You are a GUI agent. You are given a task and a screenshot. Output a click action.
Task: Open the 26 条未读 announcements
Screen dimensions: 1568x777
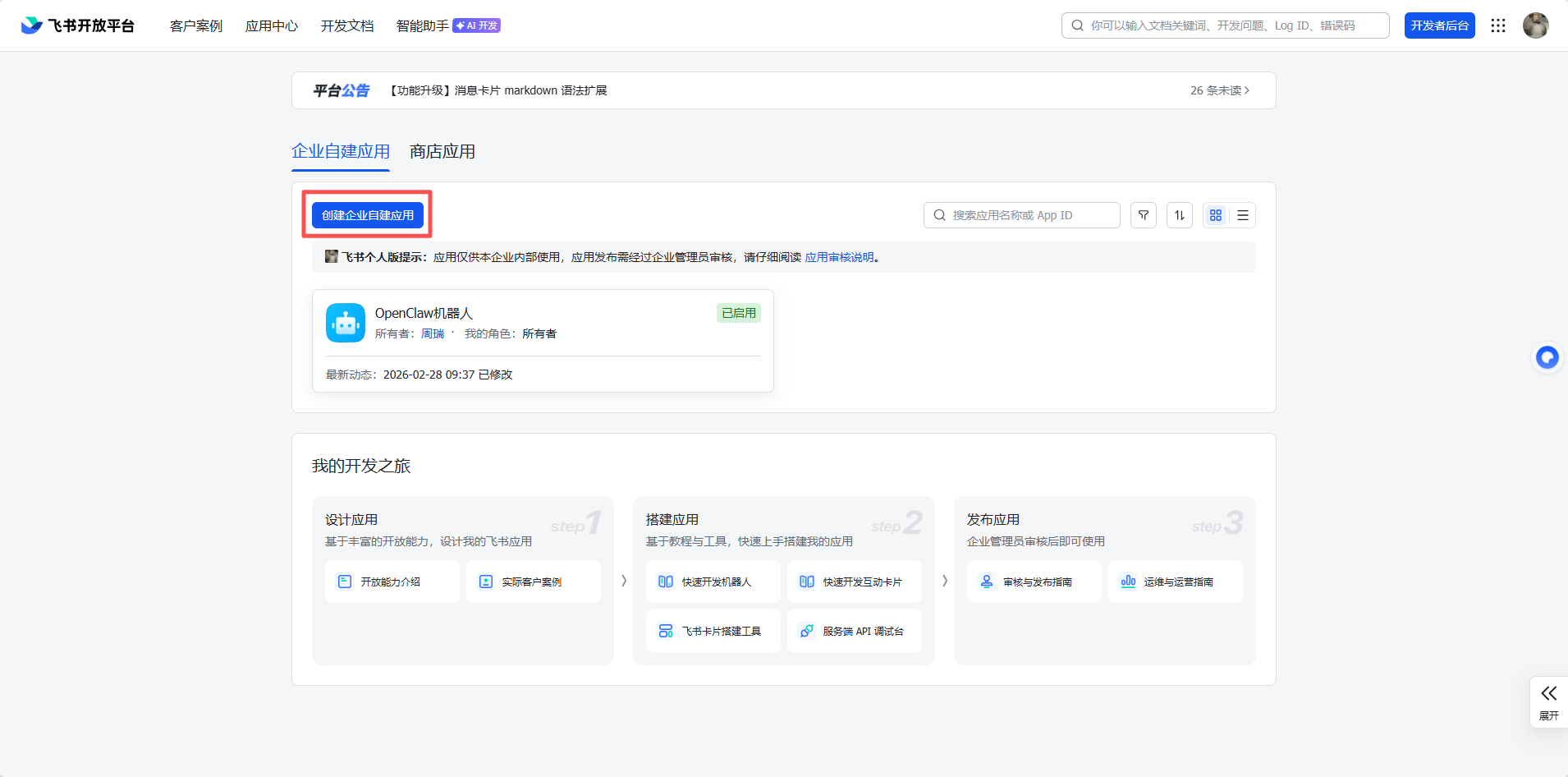(x=1220, y=90)
